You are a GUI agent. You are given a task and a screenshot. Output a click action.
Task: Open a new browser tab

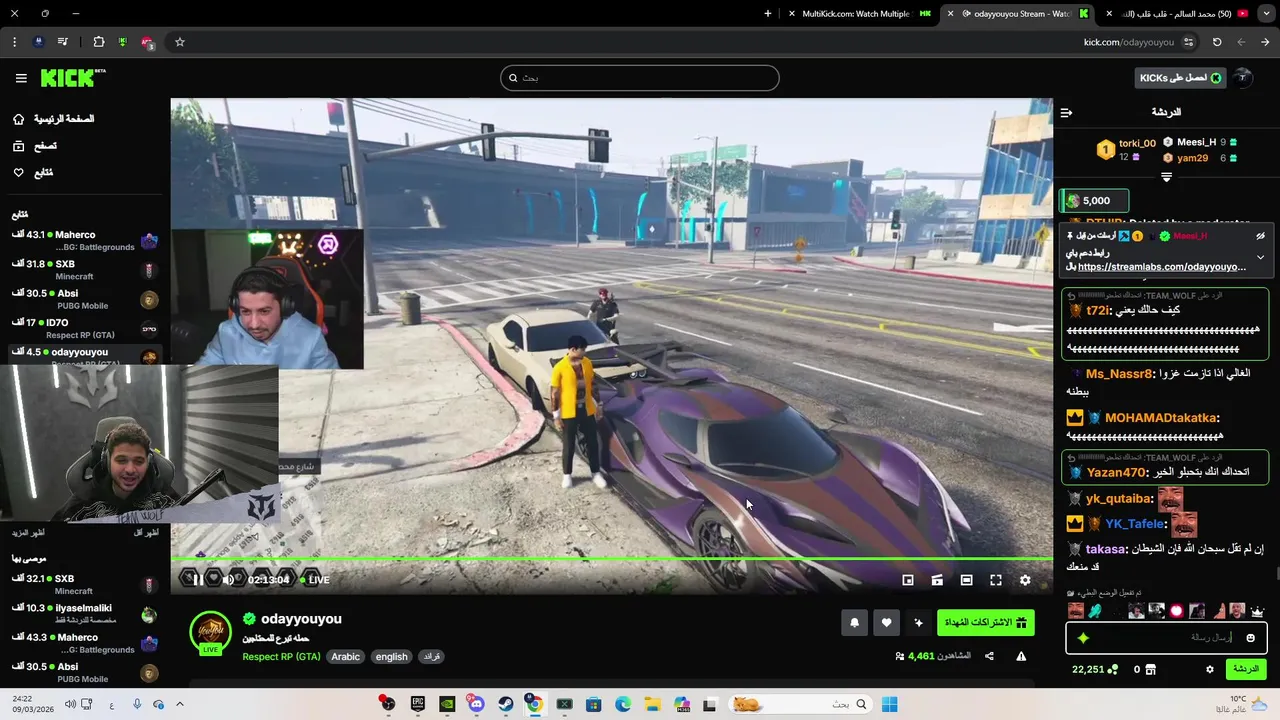pyautogui.click(x=768, y=14)
